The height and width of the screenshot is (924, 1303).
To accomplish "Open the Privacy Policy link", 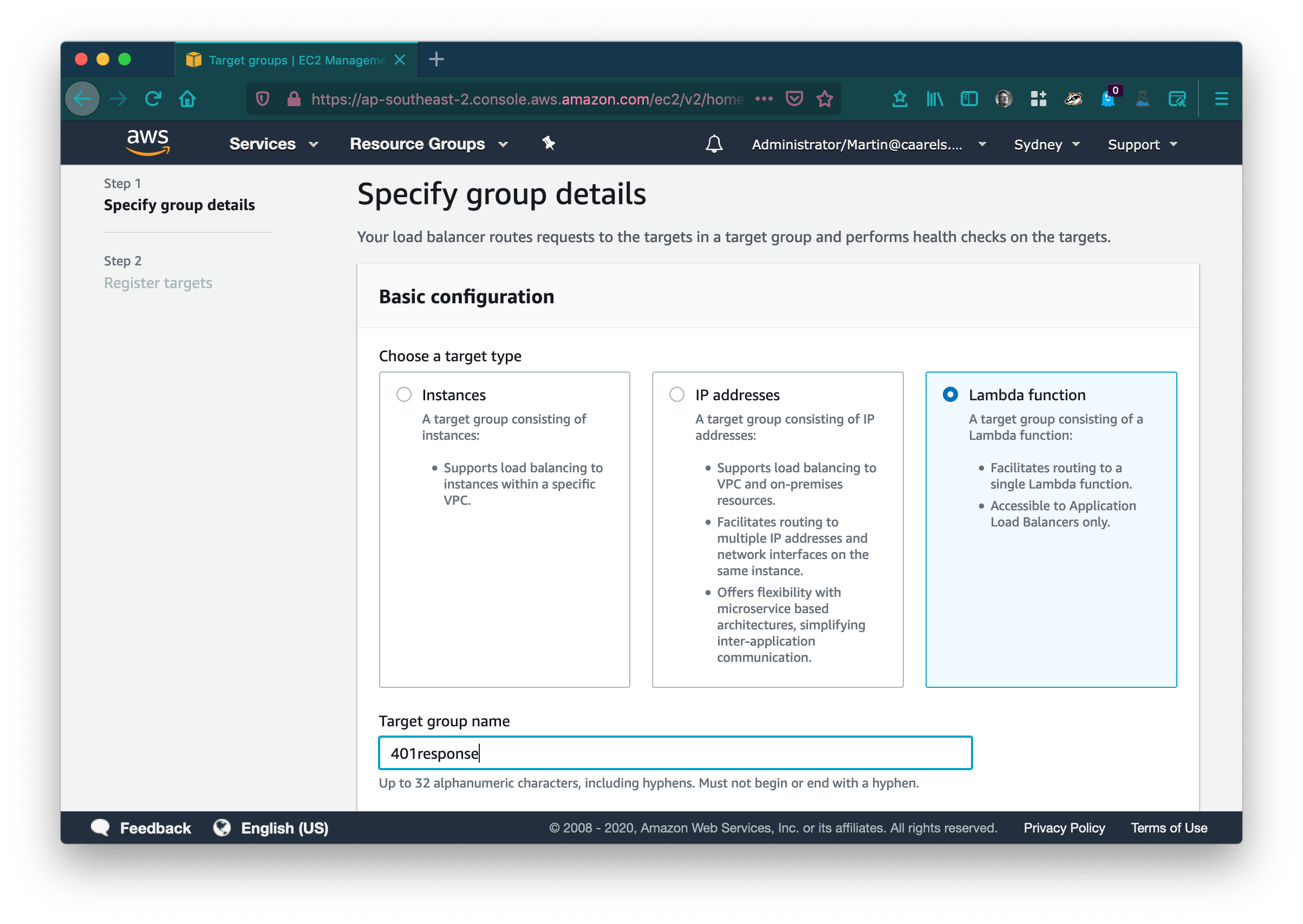I will point(1064,828).
